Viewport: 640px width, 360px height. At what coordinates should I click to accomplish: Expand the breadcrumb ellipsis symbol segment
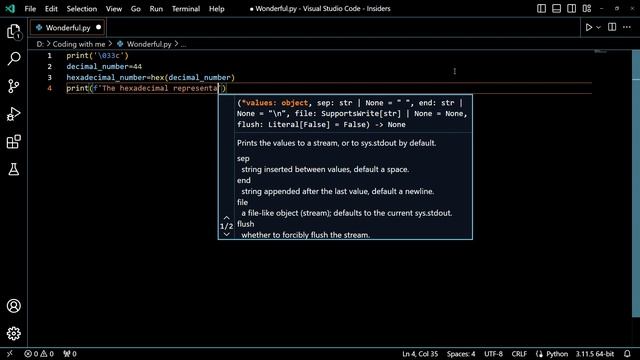pos(184,44)
